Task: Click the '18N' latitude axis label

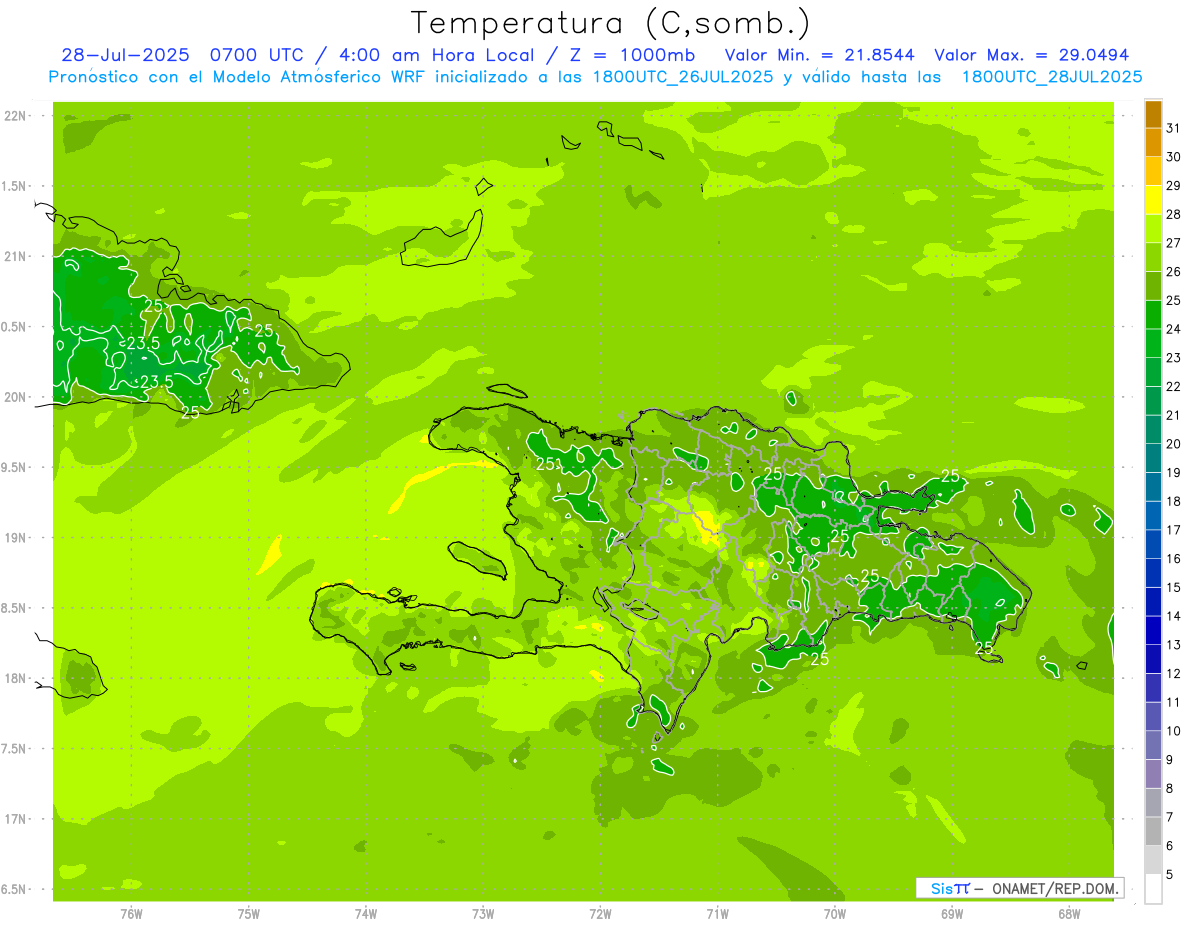Action: pyautogui.click(x=15, y=679)
